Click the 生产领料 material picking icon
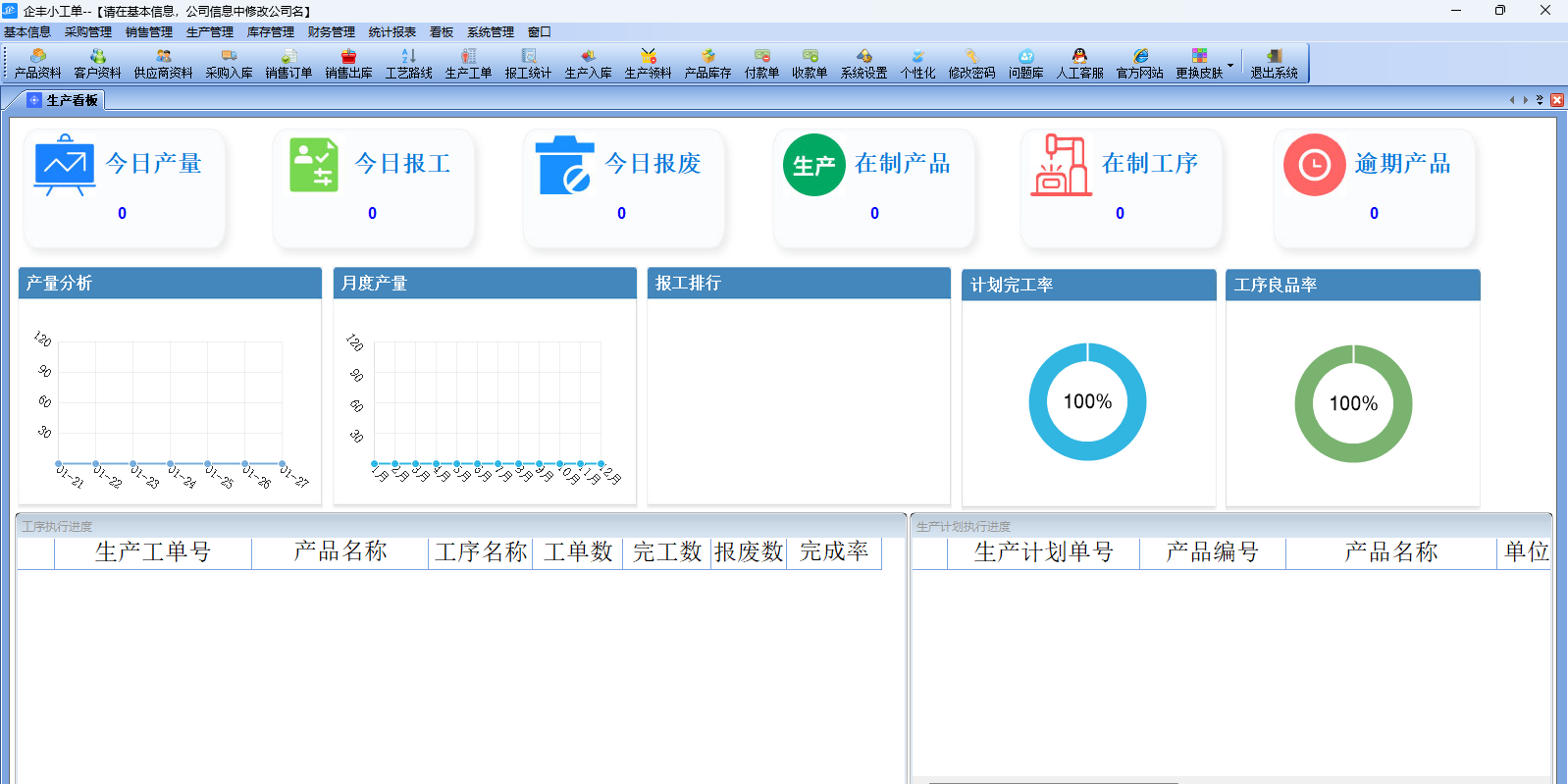The width and height of the screenshot is (1568, 784). [x=648, y=63]
